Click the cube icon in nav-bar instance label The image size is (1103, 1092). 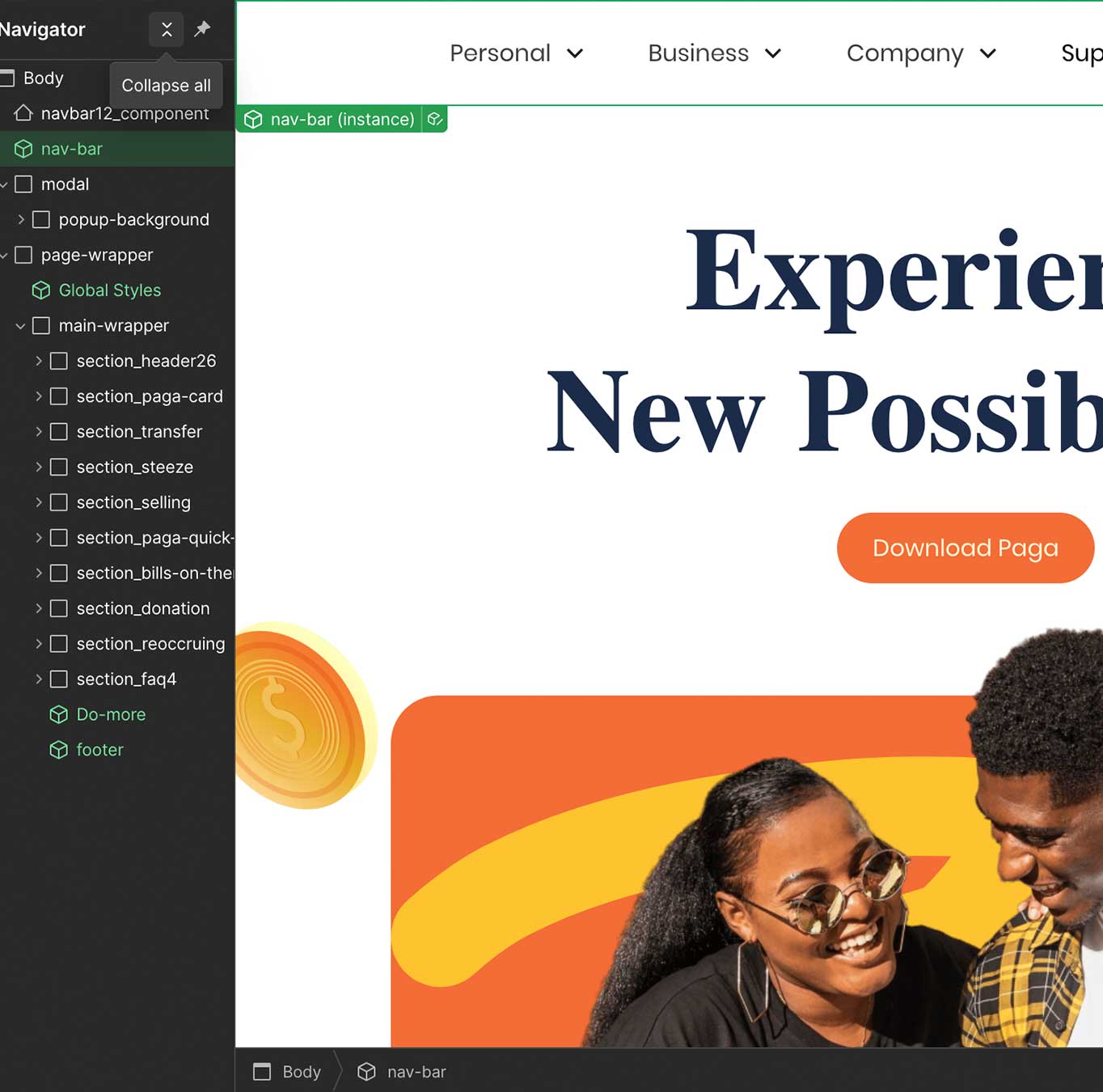click(x=253, y=120)
